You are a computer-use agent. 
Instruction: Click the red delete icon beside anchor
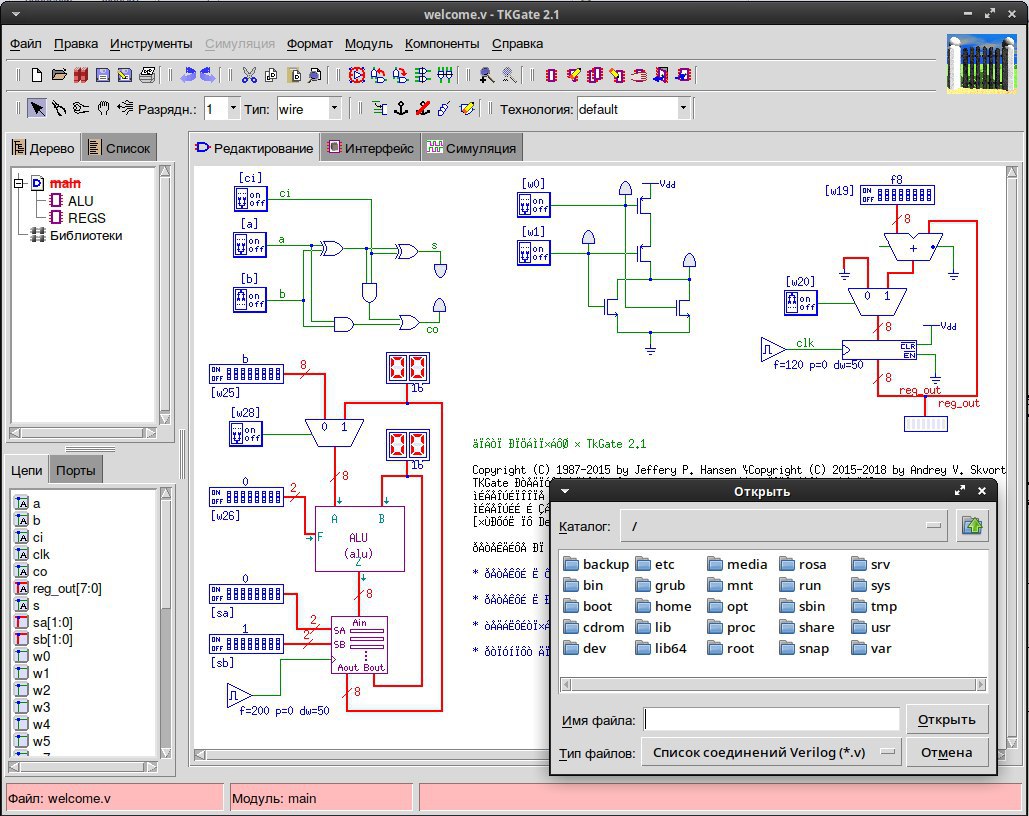click(423, 108)
